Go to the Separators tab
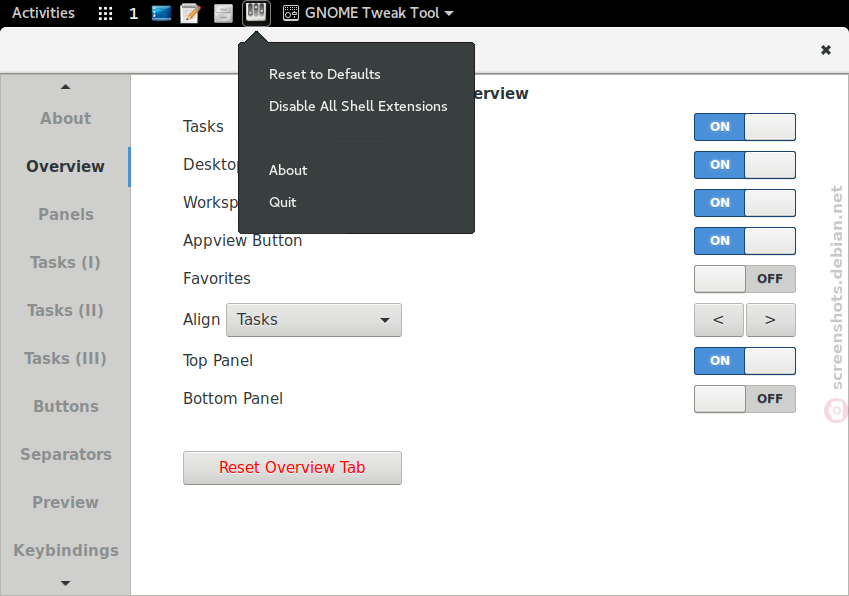 (x=66, y=455)
